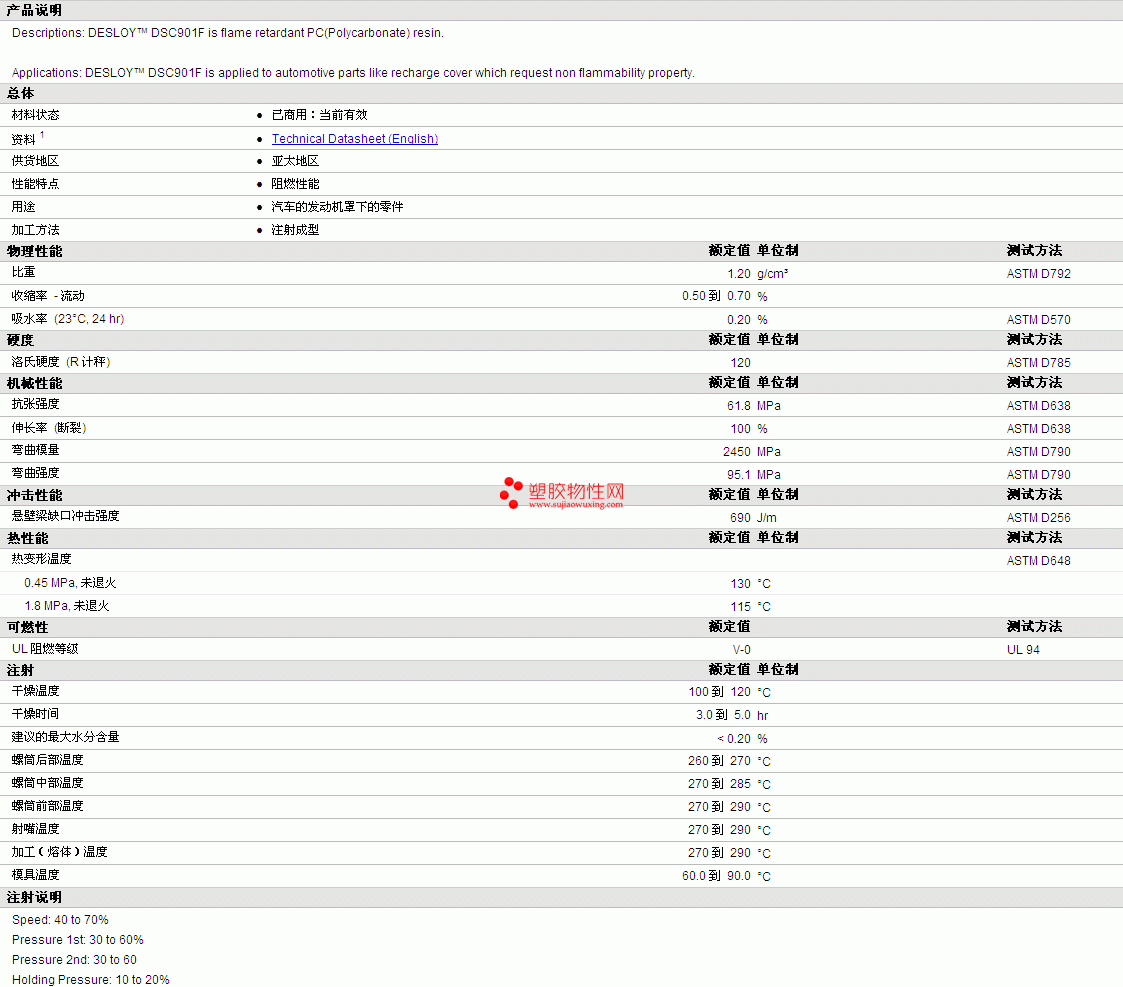Click the ASTM D570 test method
1123x987 pixels.
click(1038, 319)
